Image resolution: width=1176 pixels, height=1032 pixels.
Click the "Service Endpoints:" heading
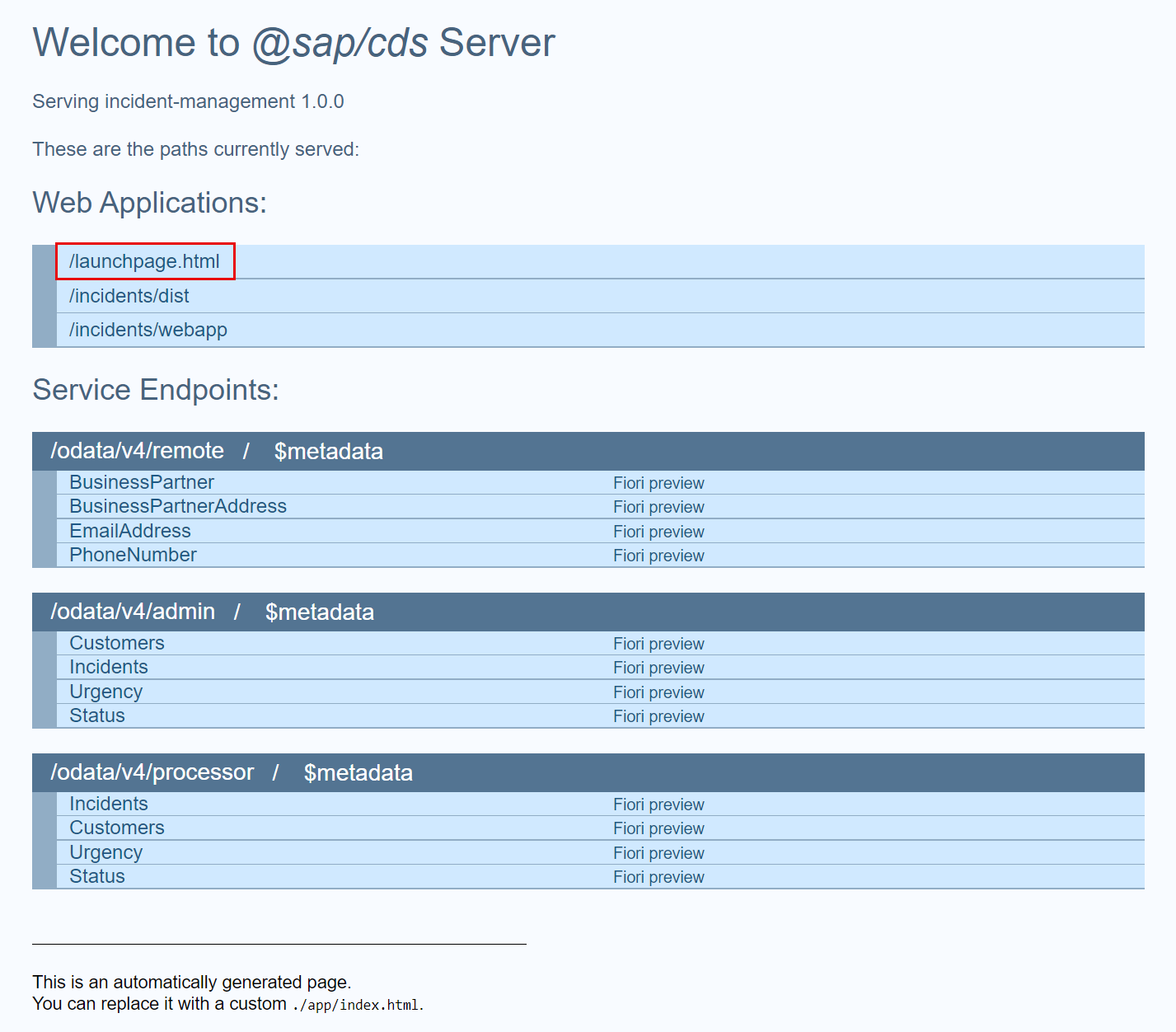[x=156, y=390]
